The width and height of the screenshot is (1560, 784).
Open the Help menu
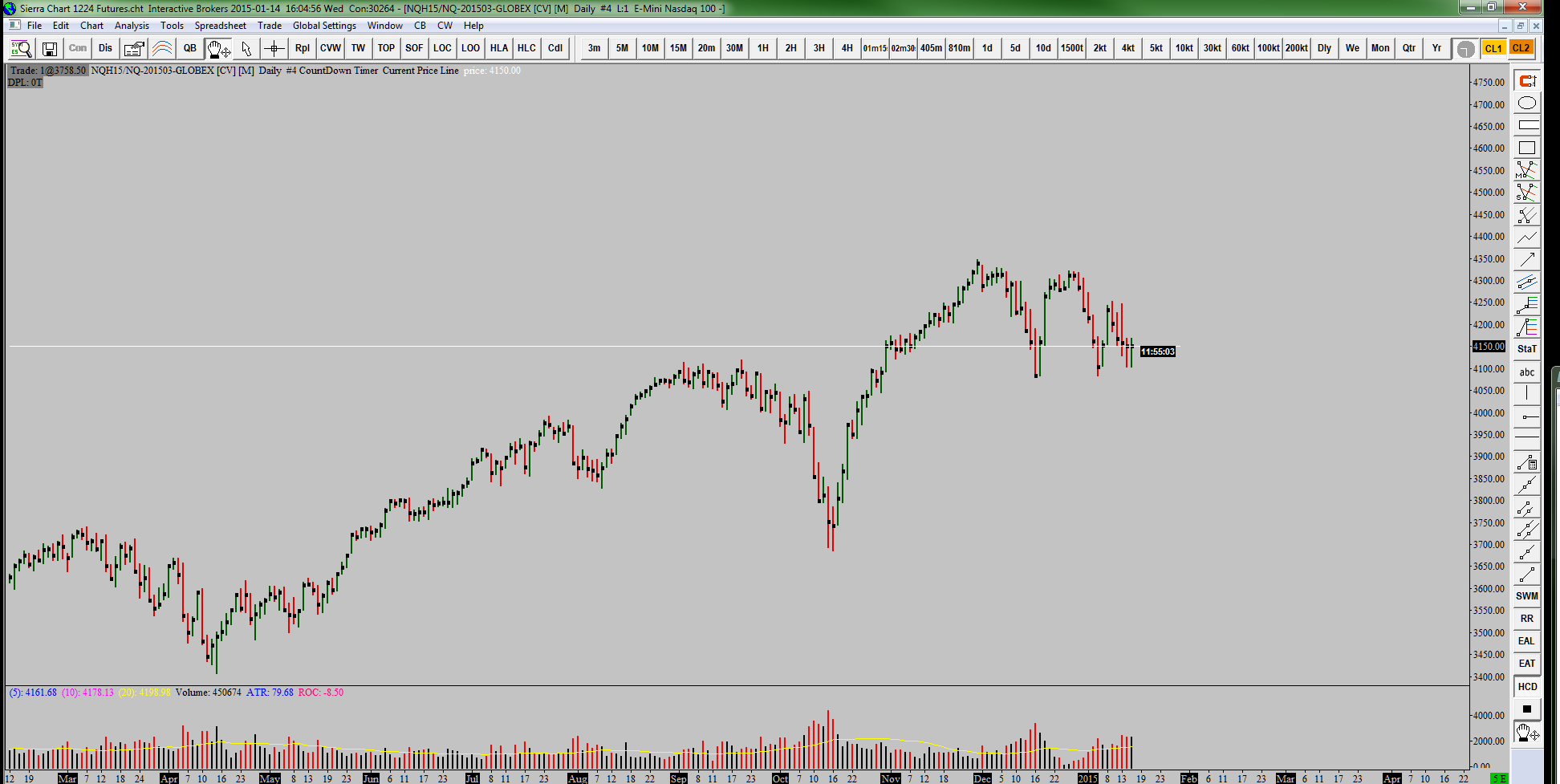click(473, 26)
